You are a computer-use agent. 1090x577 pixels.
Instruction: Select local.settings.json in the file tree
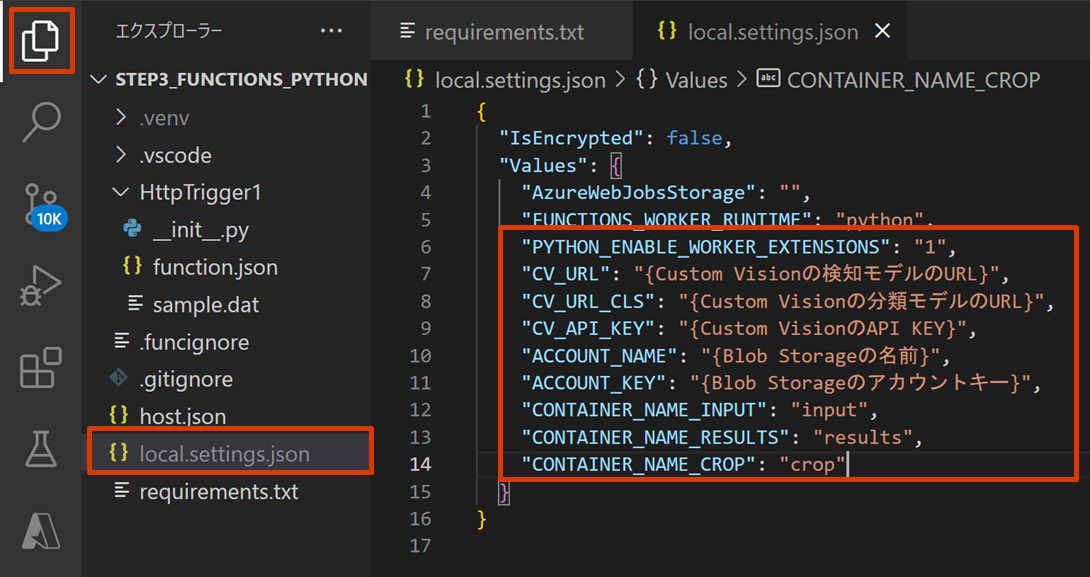(x=230, y=454)
